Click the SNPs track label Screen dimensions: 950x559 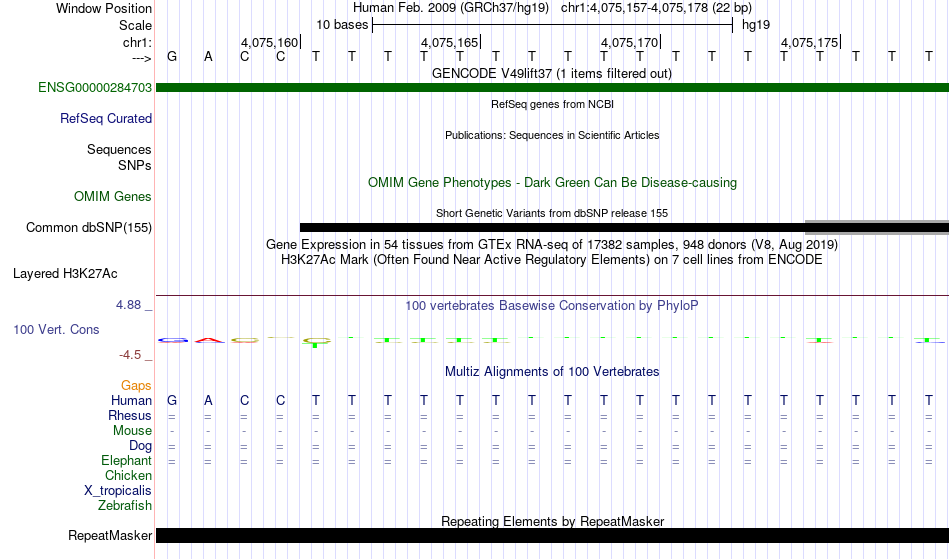pos(135,165)
